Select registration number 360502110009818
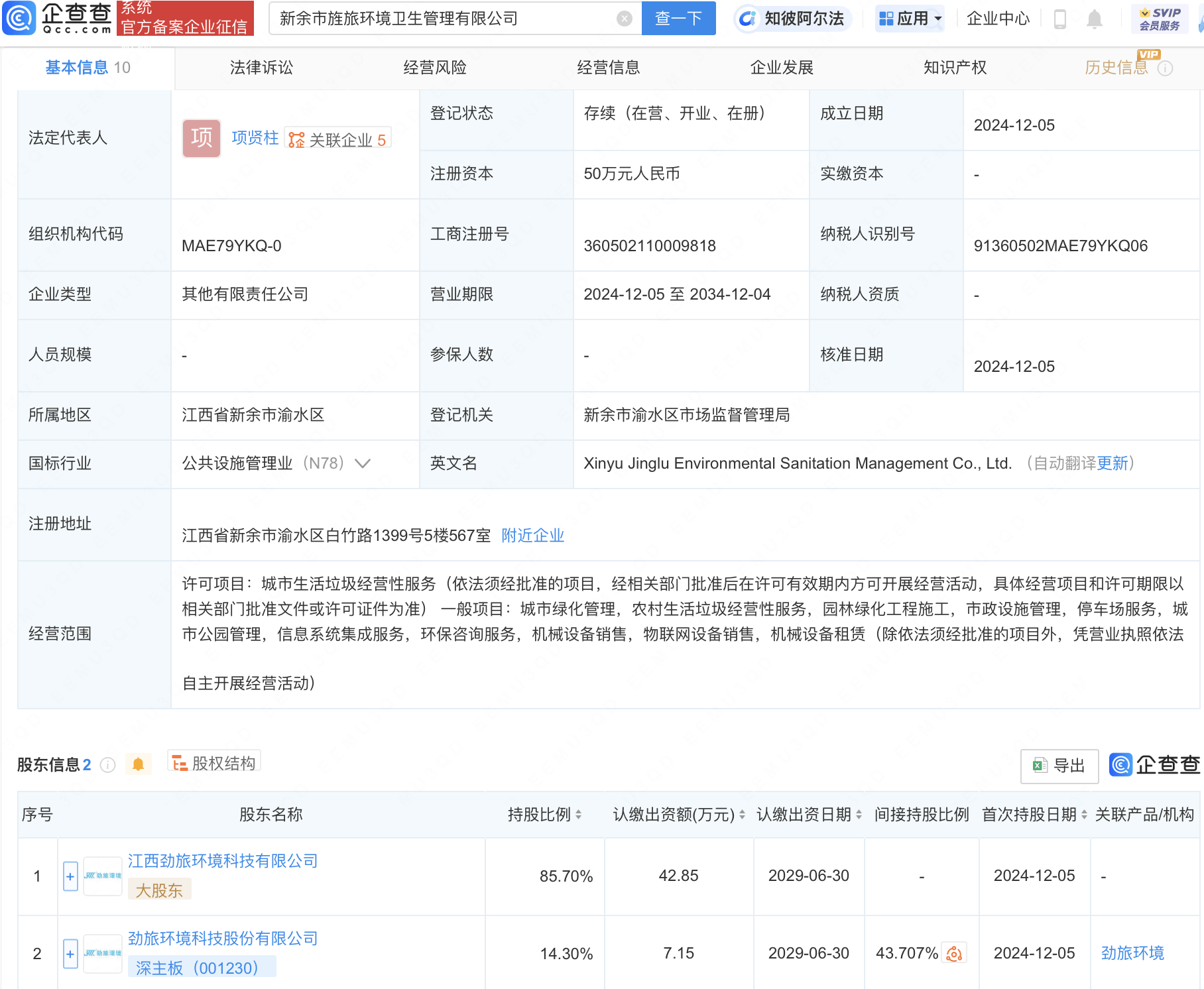Viewport: 1204px width, 989px height. click(x=650, y=246)
